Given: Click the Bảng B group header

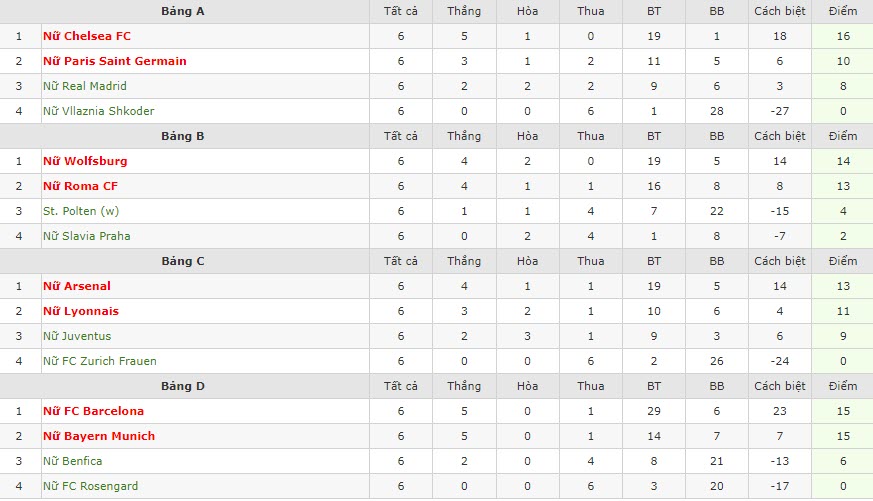Looking at the screenshot, I should [x=183, y=136].
